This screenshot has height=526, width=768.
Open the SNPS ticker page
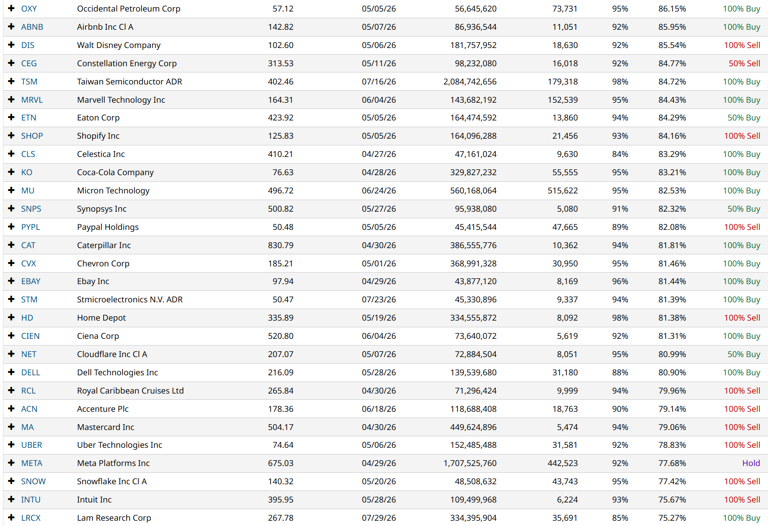(32, 209)
